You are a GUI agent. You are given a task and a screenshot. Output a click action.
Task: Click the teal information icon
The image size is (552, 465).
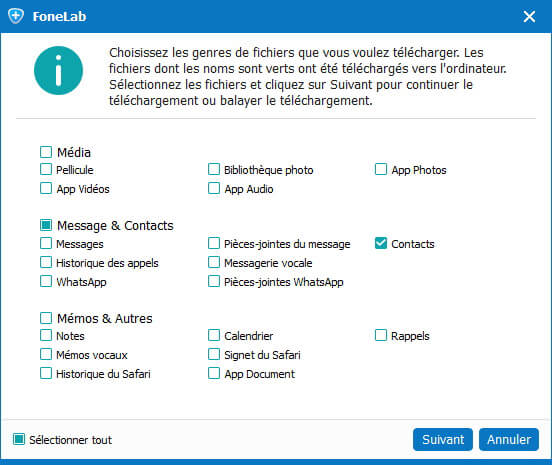58,70
